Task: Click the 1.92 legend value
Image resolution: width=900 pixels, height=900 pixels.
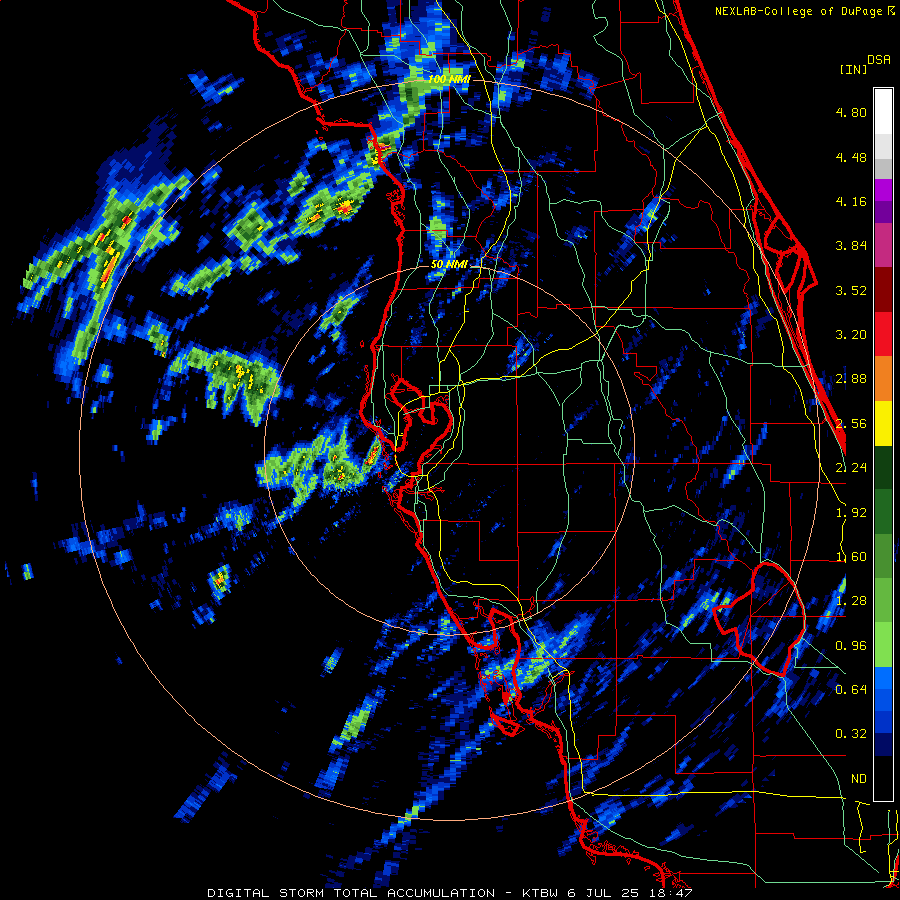Action: click(851, 513)
